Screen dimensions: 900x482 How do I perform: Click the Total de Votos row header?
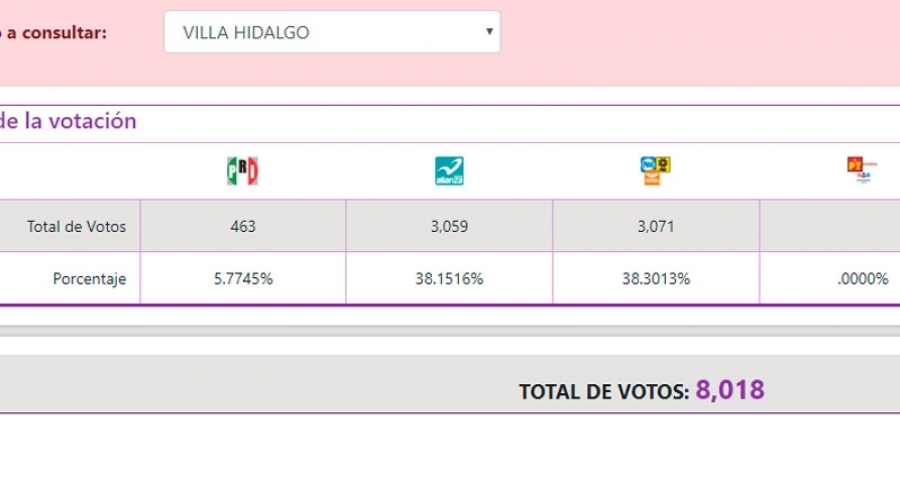77,226
